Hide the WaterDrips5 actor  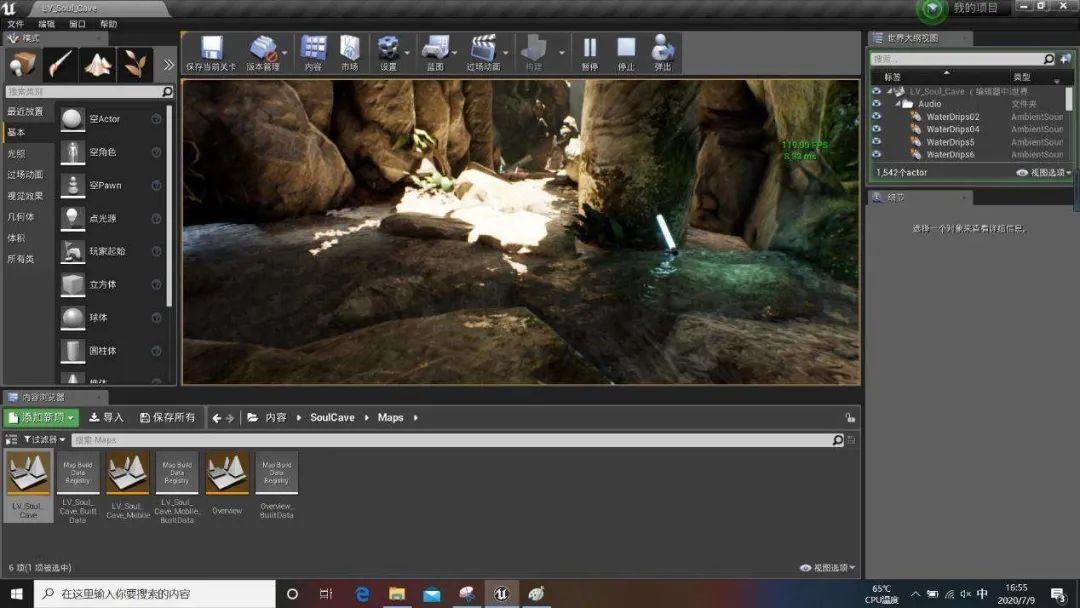coord(876,142)
